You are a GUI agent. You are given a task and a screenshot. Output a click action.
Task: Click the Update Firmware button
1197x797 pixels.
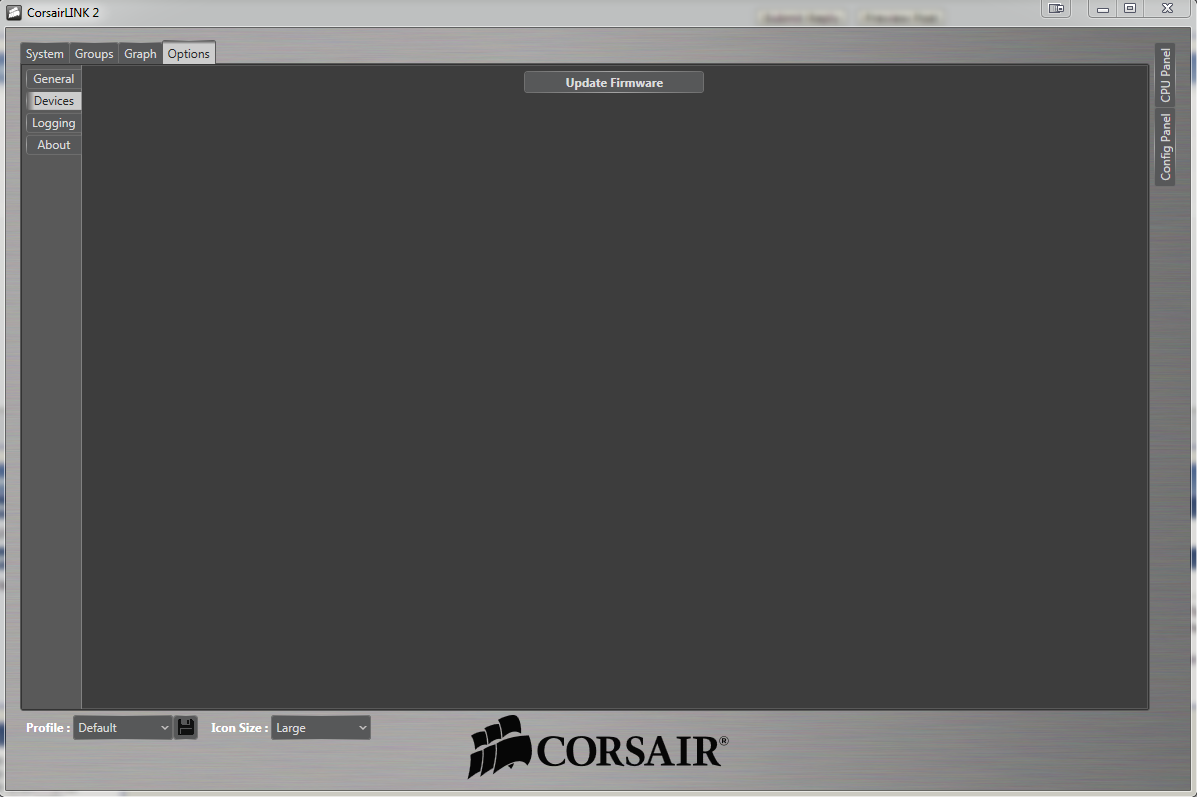614,82
